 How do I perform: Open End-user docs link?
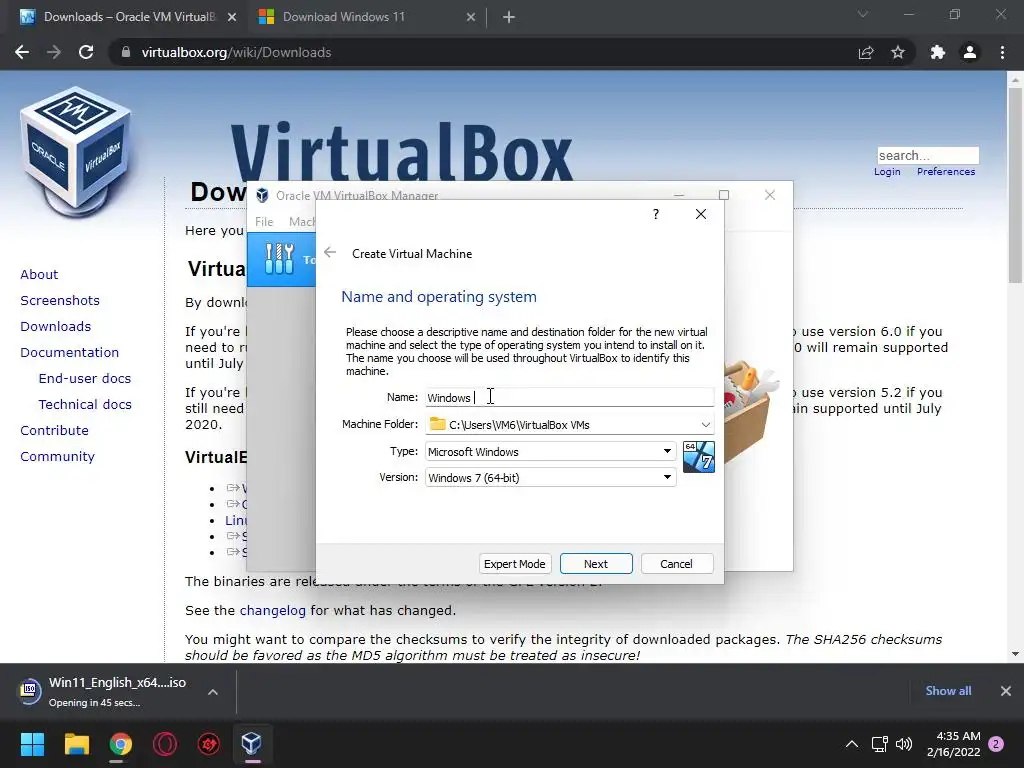click(85, 379)
